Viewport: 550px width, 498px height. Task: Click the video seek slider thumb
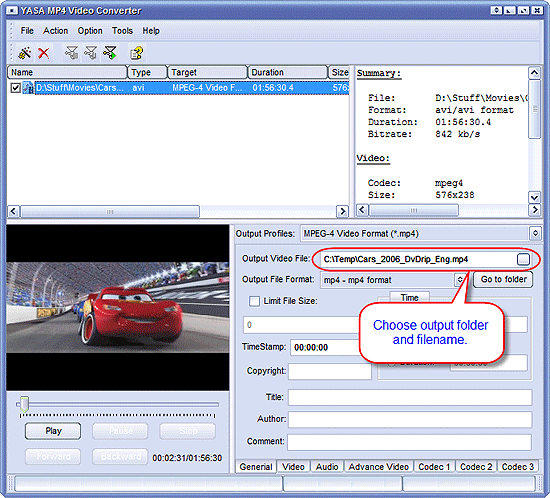pyautogui.click(x=24, y=404)
